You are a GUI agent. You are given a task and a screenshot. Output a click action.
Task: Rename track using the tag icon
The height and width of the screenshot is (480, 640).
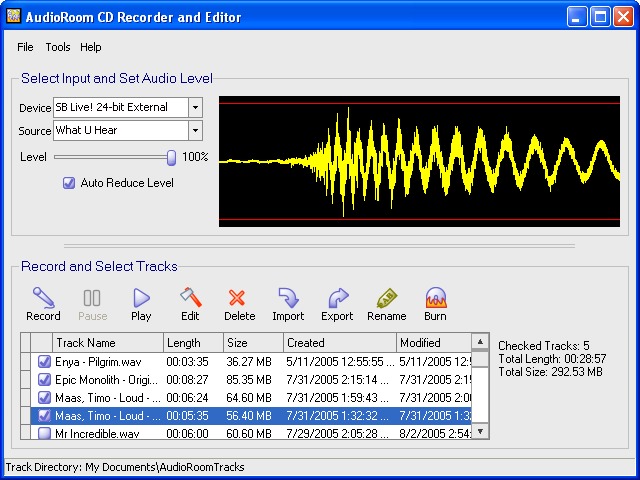pyautogui.click(x=387, y=298)
